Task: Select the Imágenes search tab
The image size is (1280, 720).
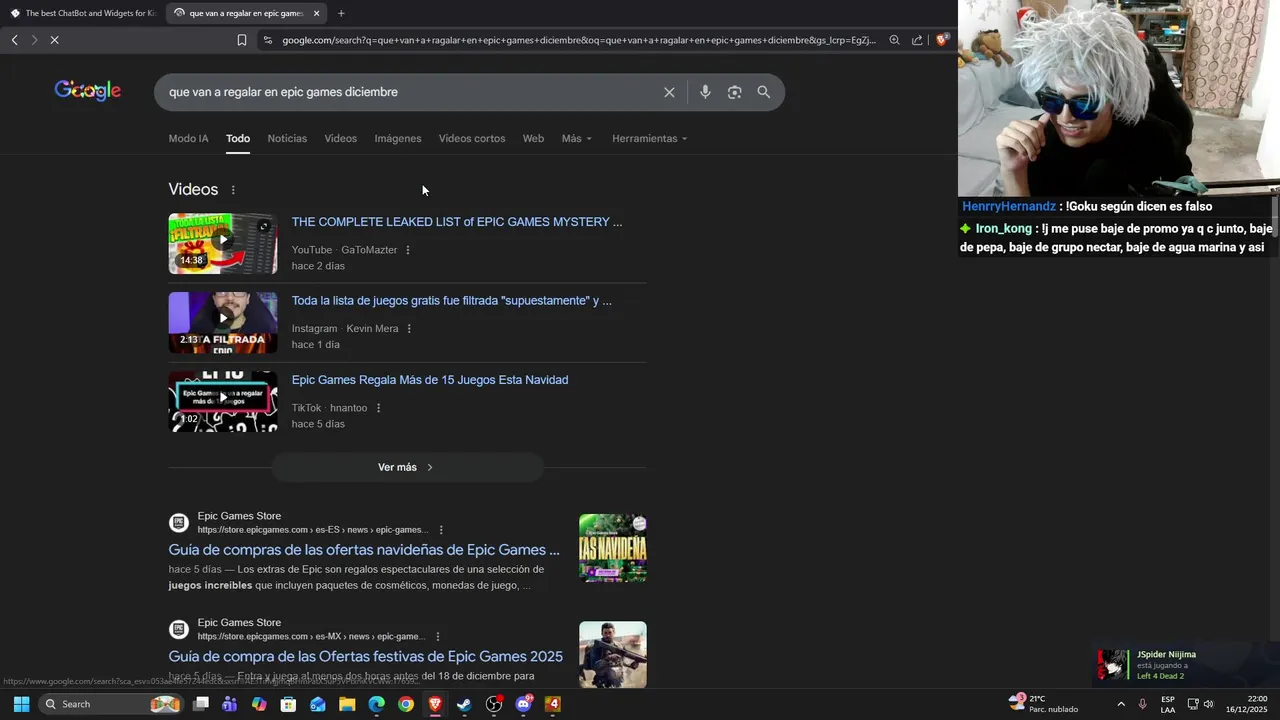Action: [x=398, y=138]
